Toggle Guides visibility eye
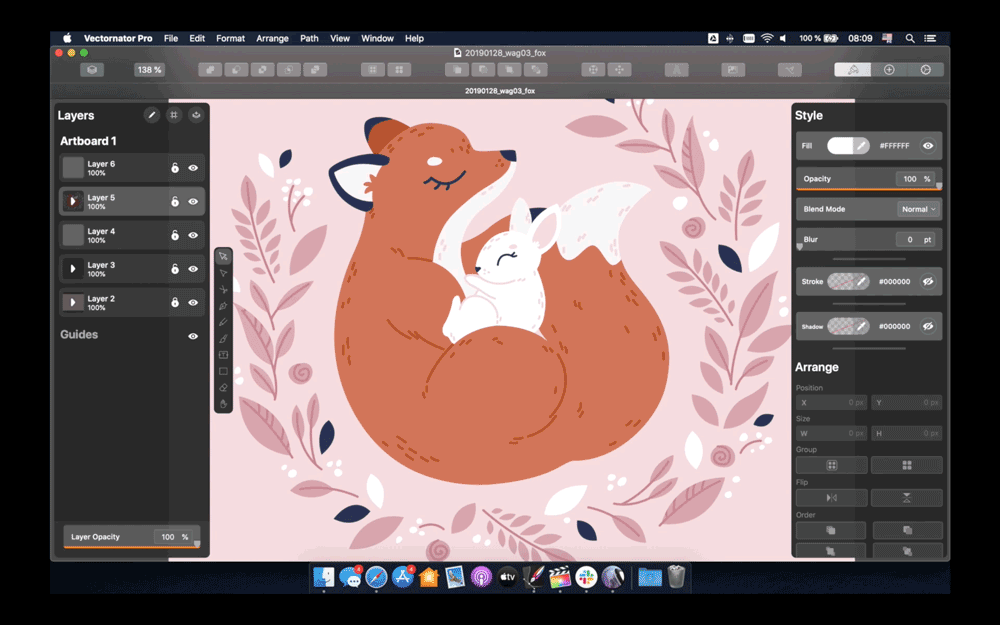The width and height of the screenshot is (1000, 625). coord(193,336)
